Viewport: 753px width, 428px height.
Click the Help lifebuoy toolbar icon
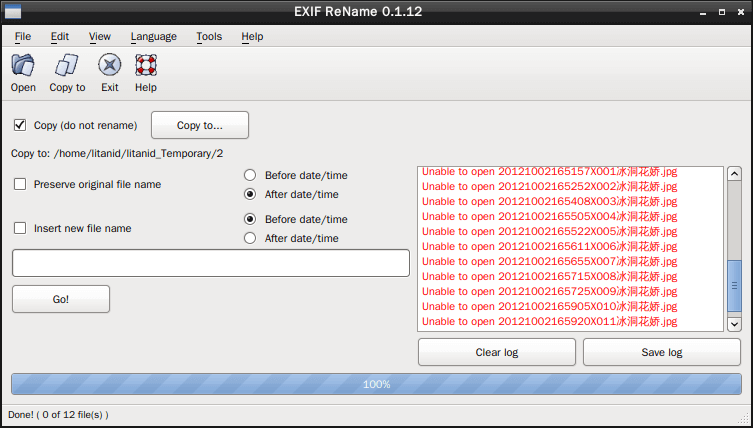[x=146, y=65]
